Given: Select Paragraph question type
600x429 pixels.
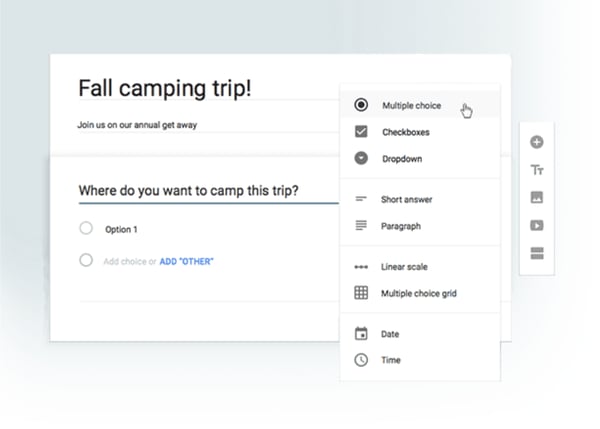Looking at the screenshot, I should (x=400, y=226).
